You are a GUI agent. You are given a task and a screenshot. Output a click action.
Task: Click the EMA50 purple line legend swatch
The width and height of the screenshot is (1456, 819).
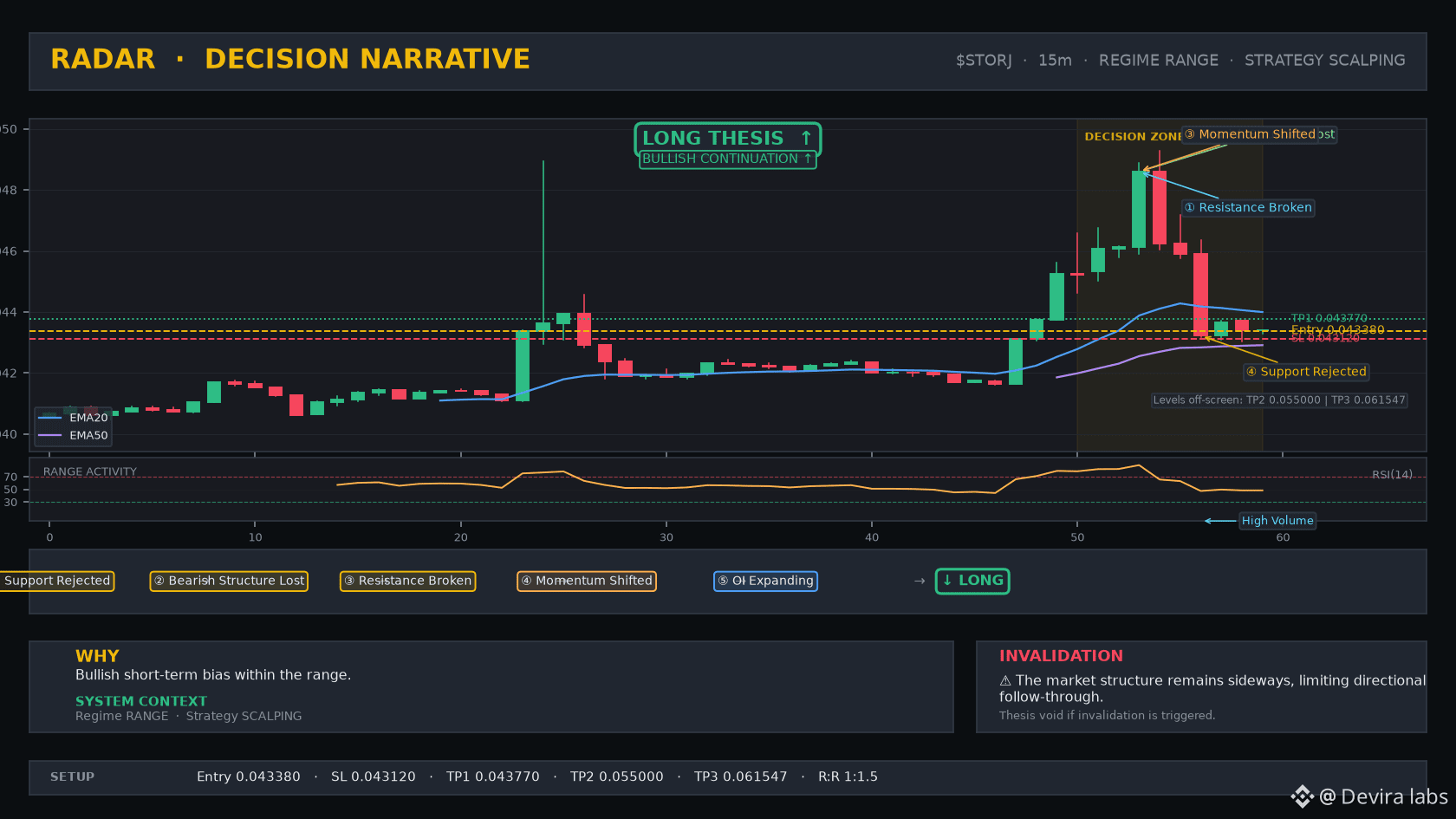pos(50,435)
